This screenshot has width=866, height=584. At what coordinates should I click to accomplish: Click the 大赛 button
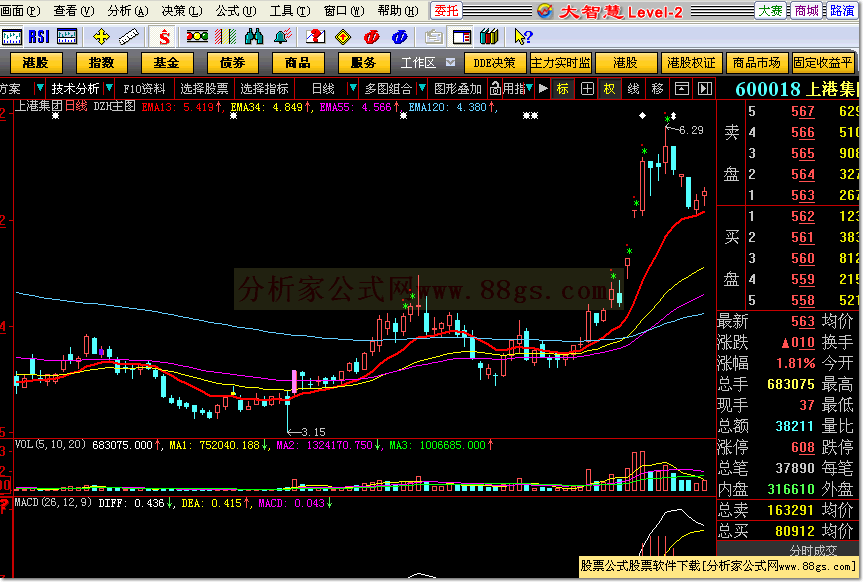(x=770, y=10)
